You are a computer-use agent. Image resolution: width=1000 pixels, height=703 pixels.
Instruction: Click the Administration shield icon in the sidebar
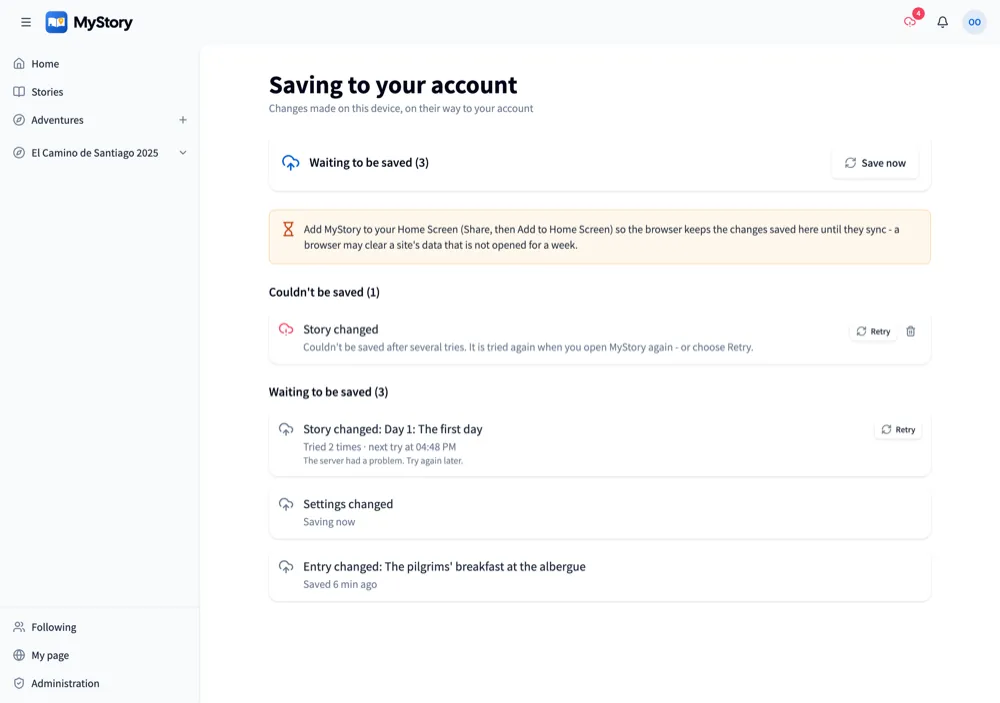coord(19,683)
